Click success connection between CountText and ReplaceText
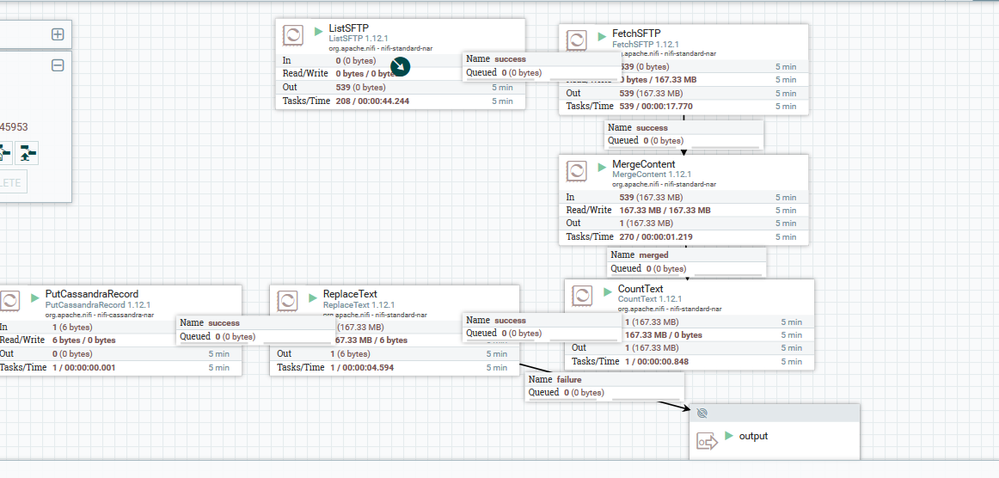This screenshot has height=478, width=999. coord(542,327)
